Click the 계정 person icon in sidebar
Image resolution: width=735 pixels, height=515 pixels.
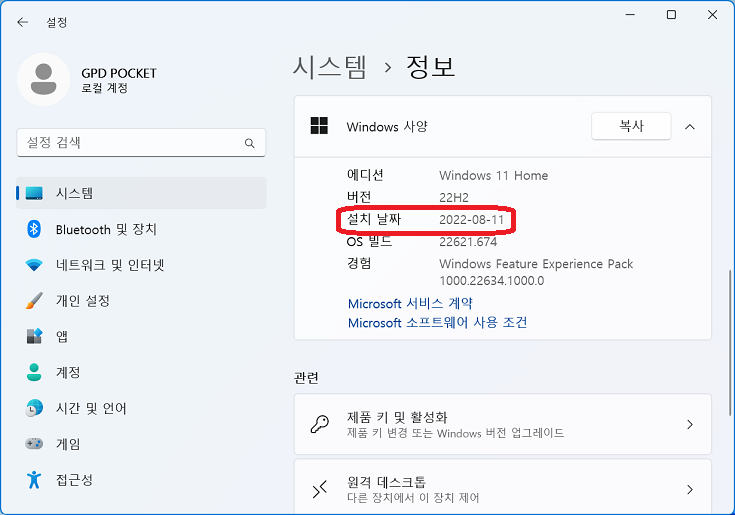tap(34, 372)
